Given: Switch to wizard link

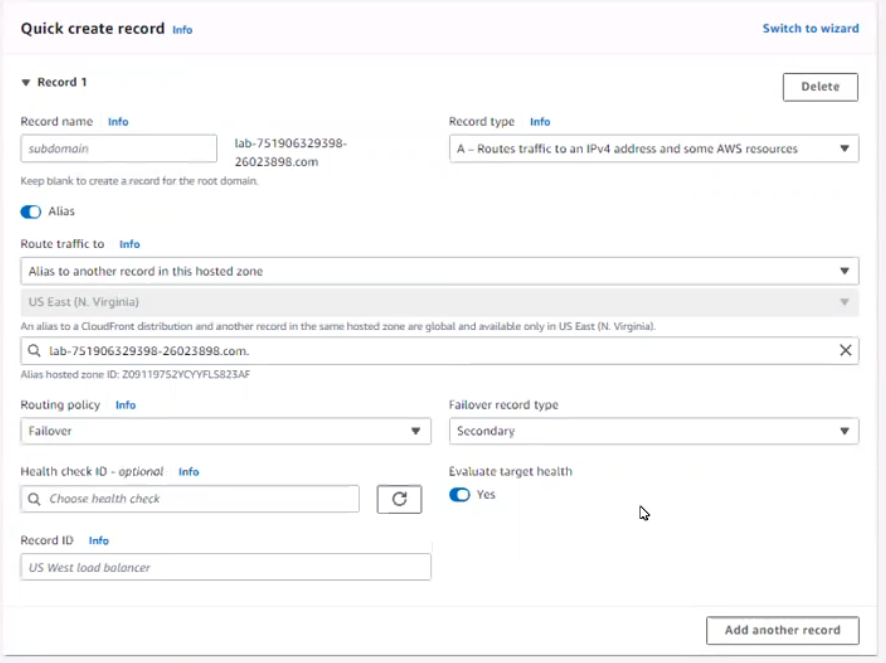Looking at the screenshot, I should tap(810, 28).
